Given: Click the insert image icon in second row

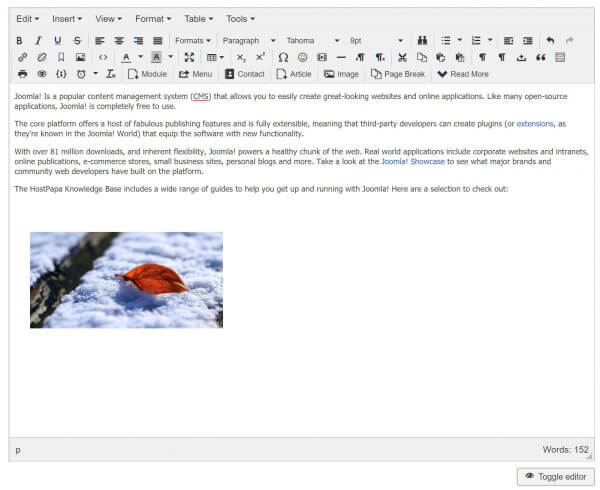Looking at the screenshot, I should 80,57.
